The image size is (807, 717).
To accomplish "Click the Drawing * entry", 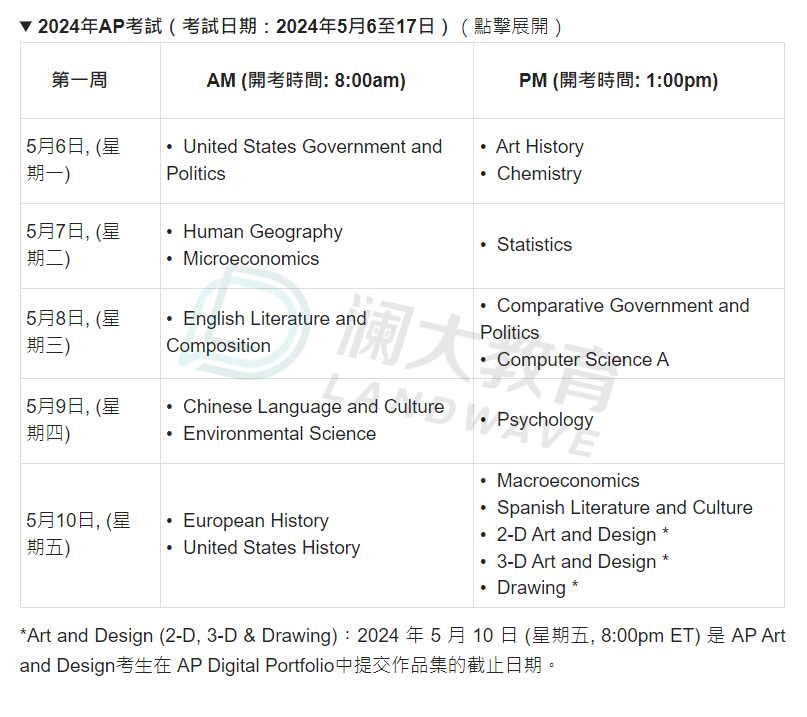I will click(x=537, y=587).
